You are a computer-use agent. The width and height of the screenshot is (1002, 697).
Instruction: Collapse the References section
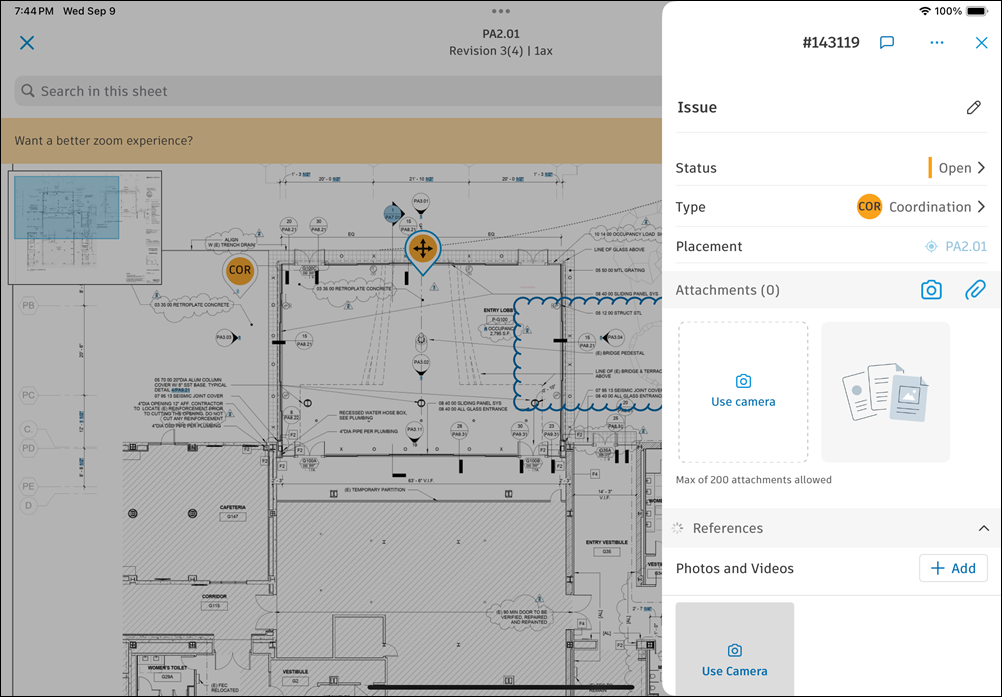pos(983,528)
